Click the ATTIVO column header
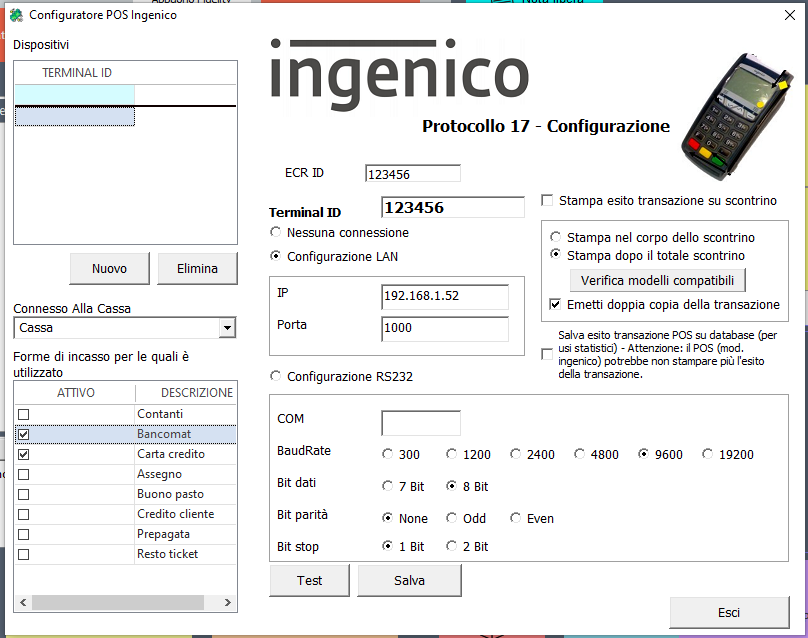The width and height of the screenshot is (808, 638). point(76,393)
